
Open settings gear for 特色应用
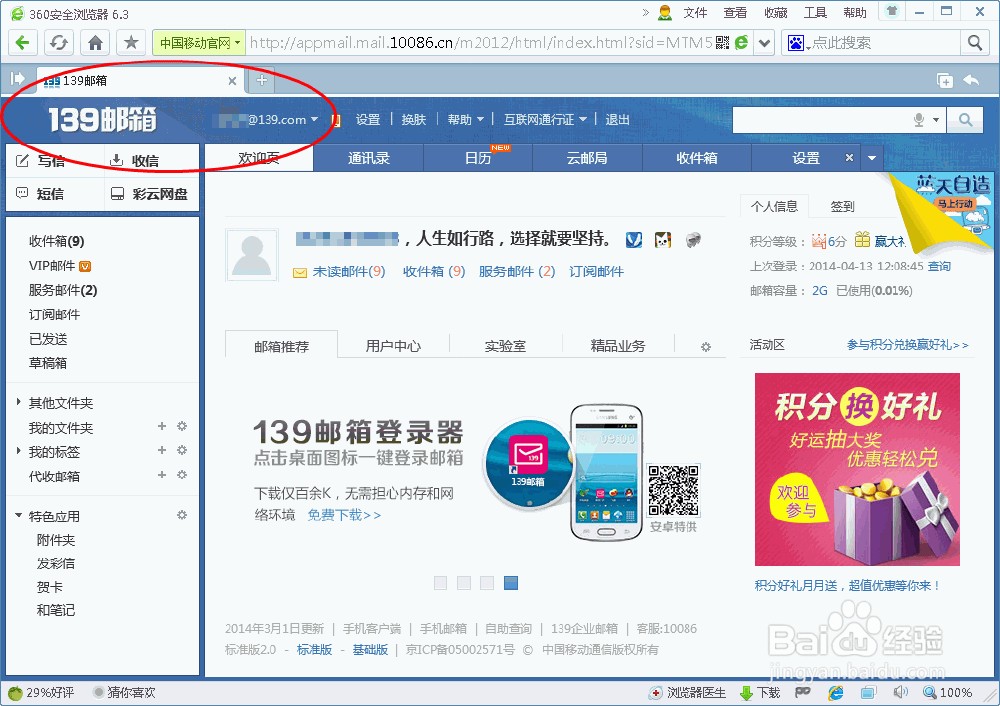(182, 515)
